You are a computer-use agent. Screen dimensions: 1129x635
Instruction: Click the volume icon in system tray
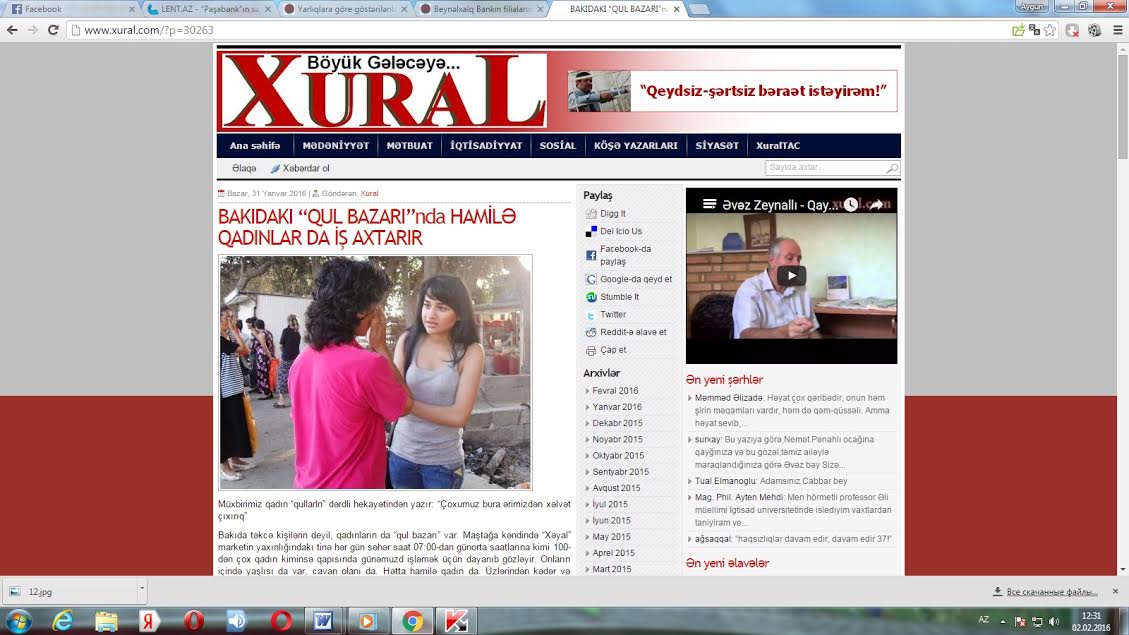tap(1053, 621)
